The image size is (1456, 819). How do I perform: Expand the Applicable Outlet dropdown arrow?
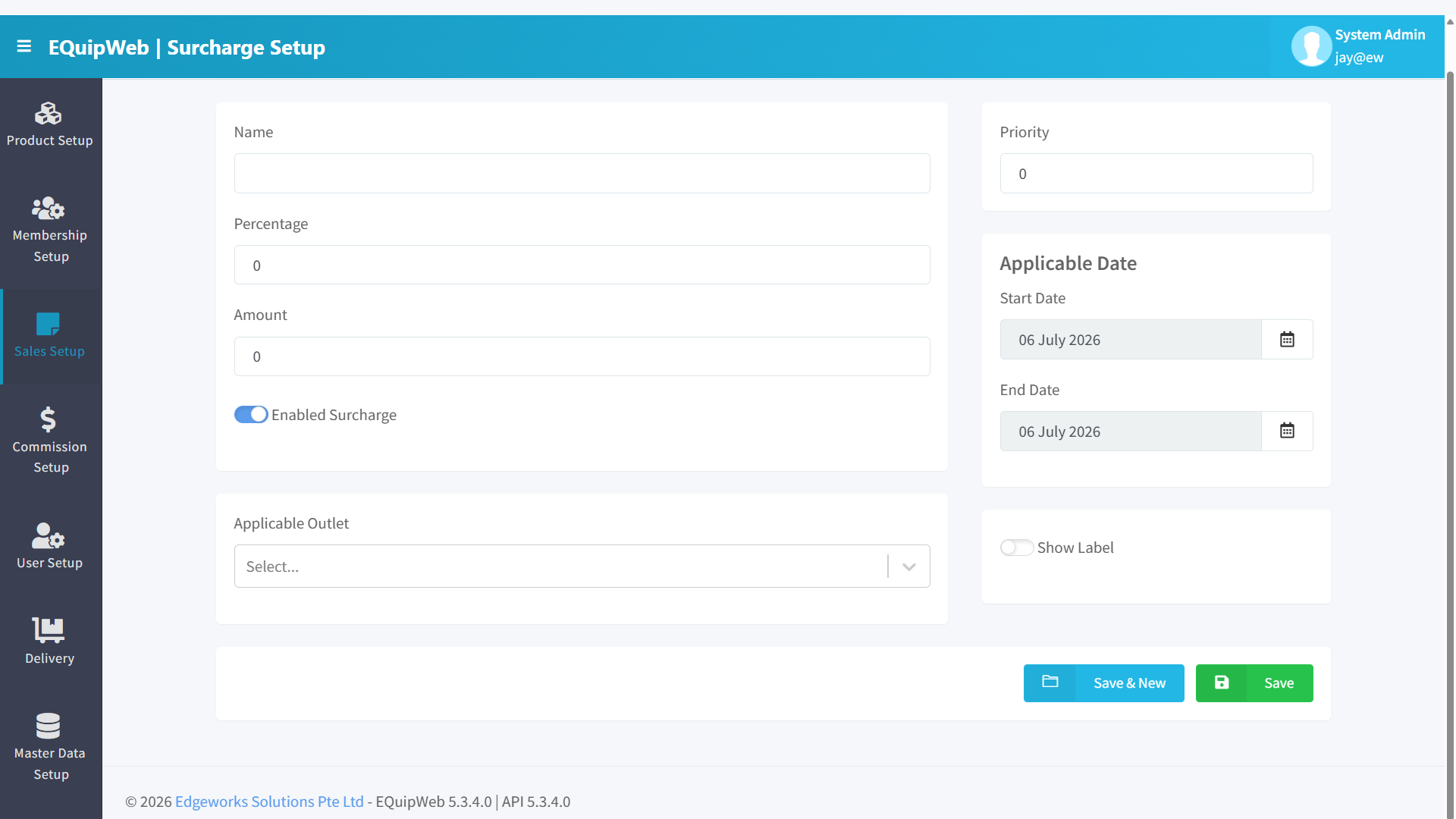tap(909, 566)
